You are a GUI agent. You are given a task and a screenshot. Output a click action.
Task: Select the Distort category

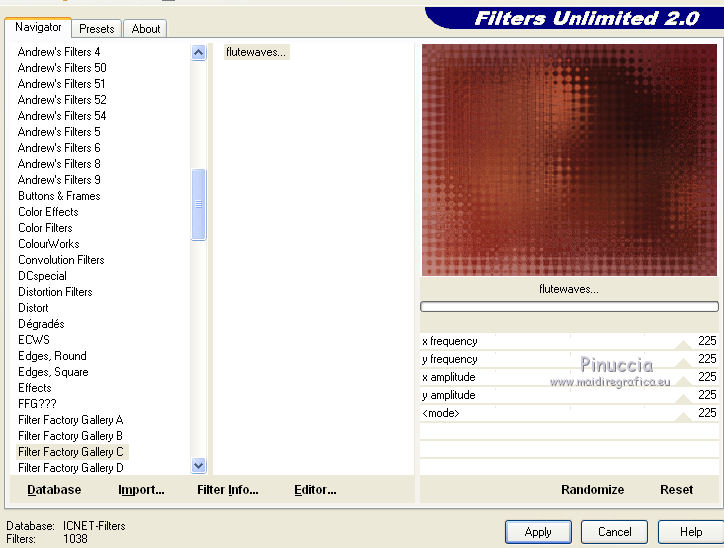33,308
